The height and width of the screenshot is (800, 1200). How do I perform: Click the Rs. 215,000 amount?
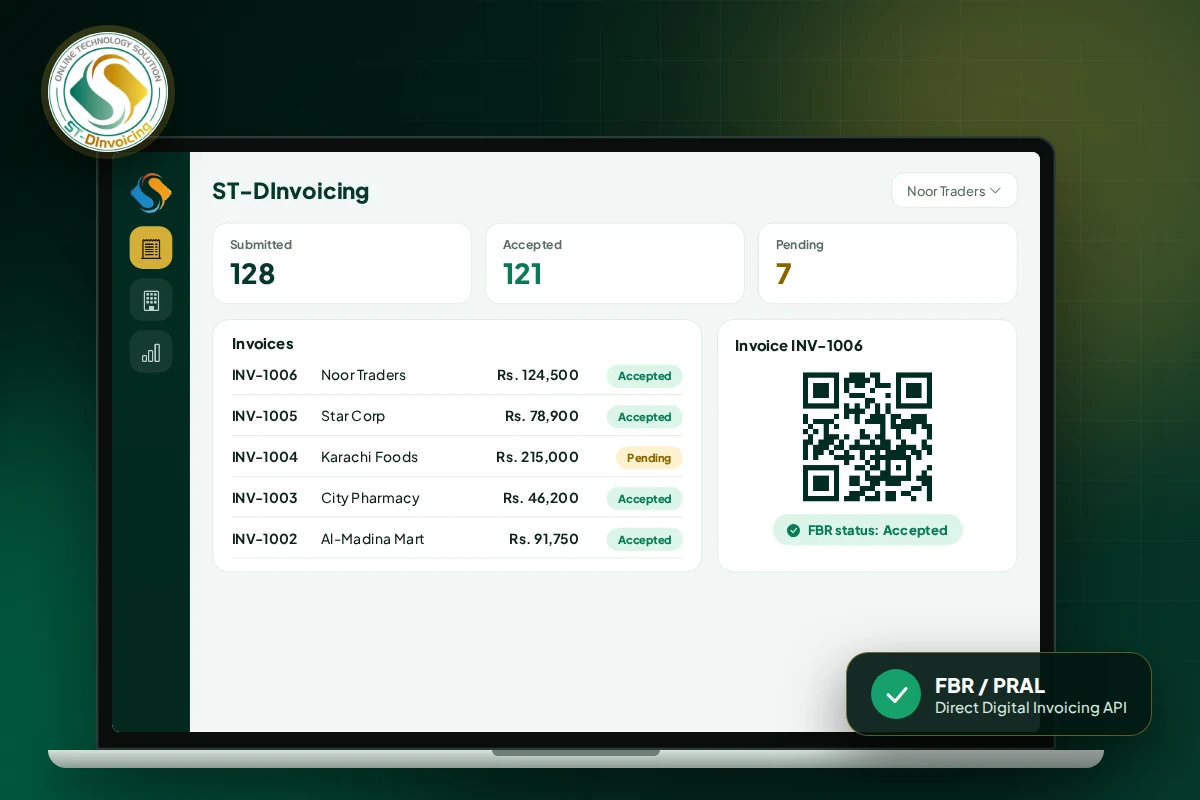(x=537, y=457)
